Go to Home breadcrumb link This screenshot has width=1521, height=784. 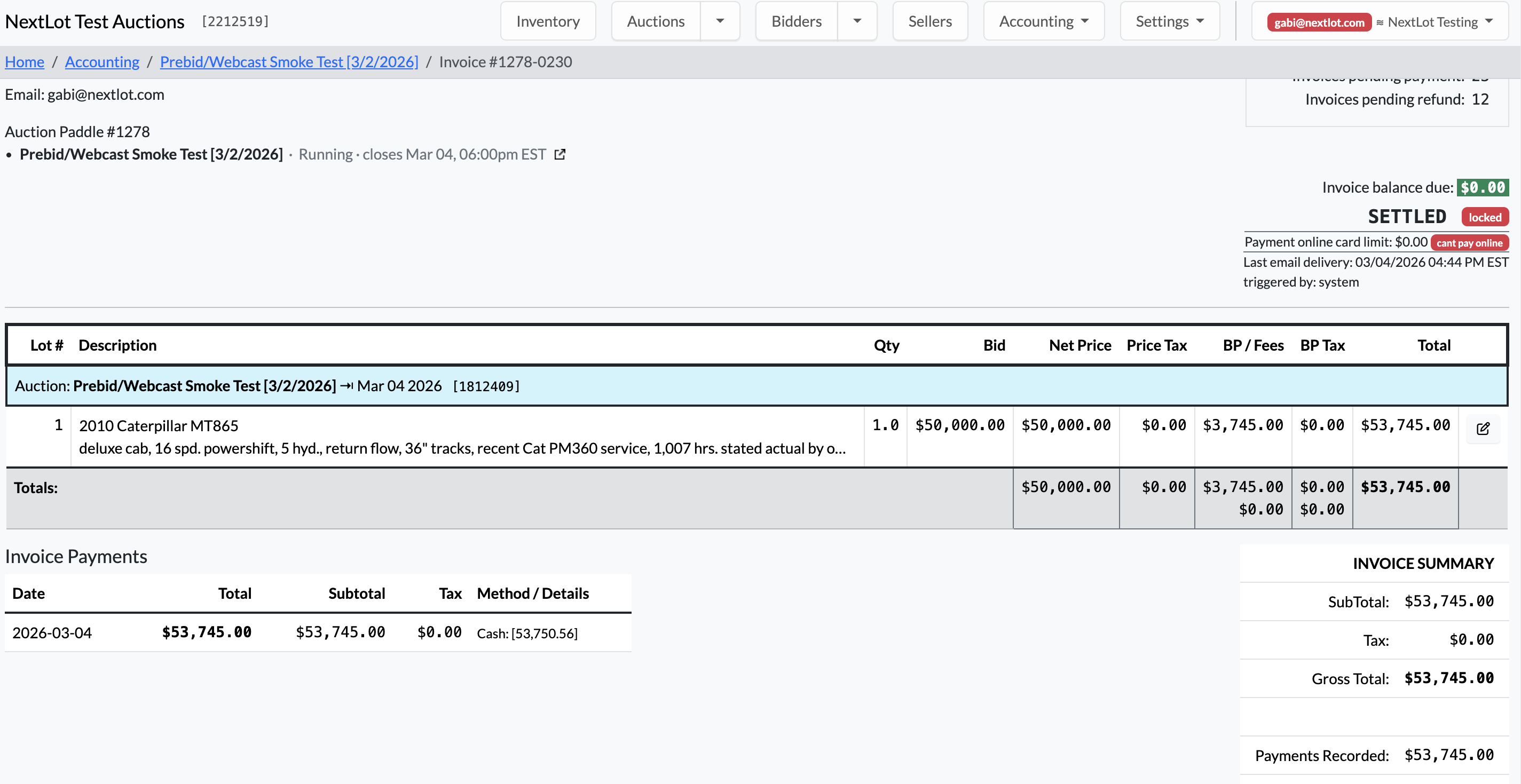[x=25, y=62]
